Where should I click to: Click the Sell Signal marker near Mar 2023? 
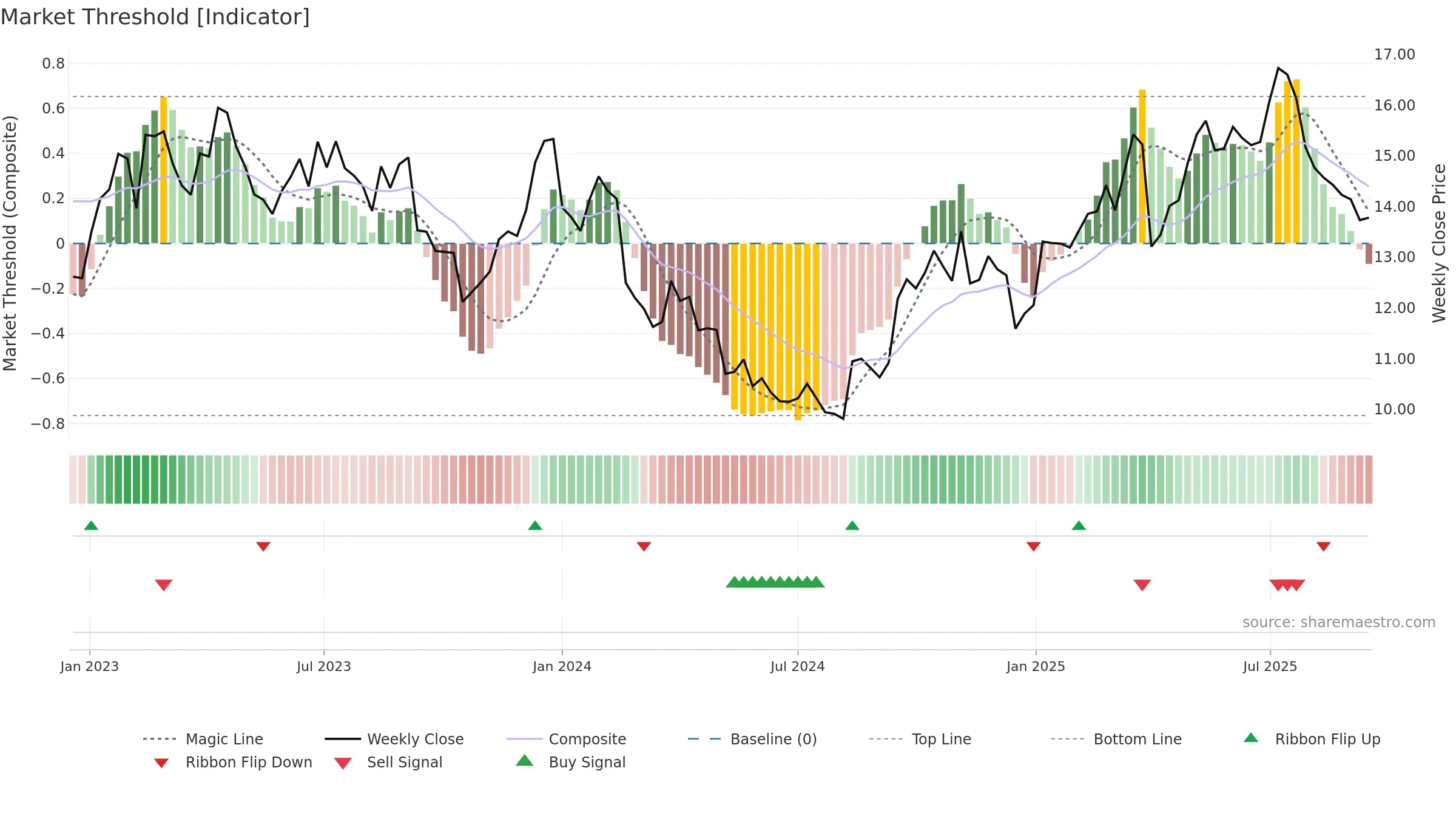pyautogui.click(x=164, y=585)
